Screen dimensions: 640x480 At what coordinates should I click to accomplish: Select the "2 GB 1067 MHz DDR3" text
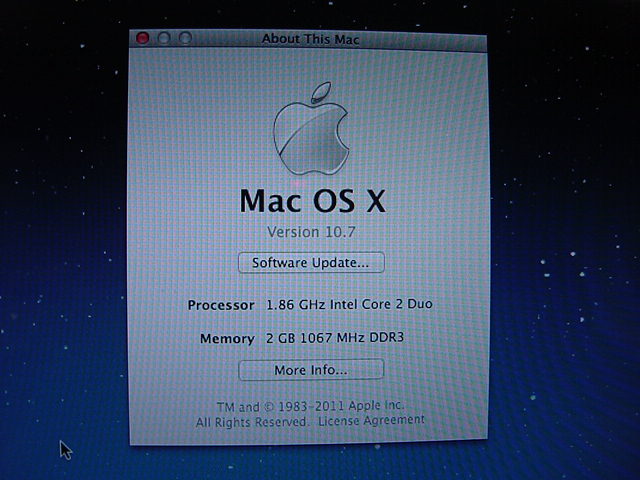click(x=335, y=338)
